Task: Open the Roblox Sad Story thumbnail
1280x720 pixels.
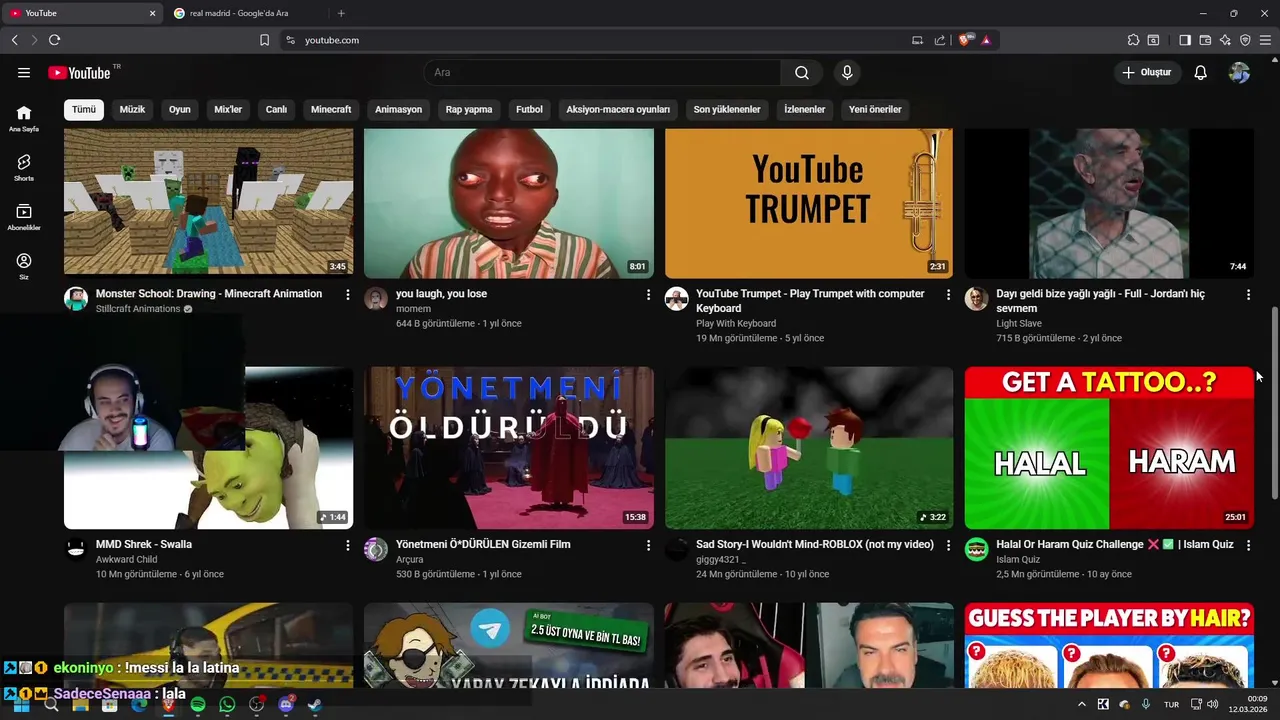Action: tap(809, 448)
